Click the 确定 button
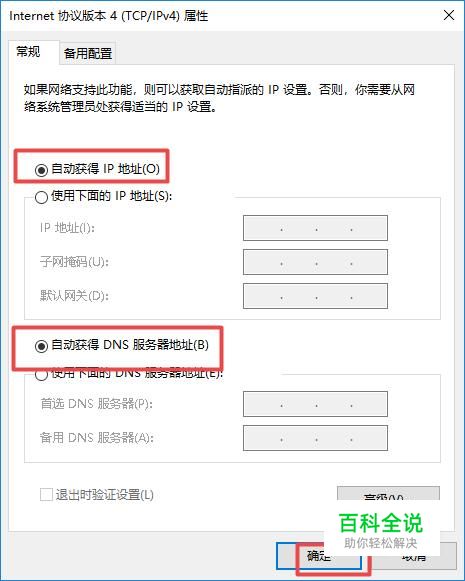The width and height of the screenshot is (465, 581). click(x=319, y=556)
